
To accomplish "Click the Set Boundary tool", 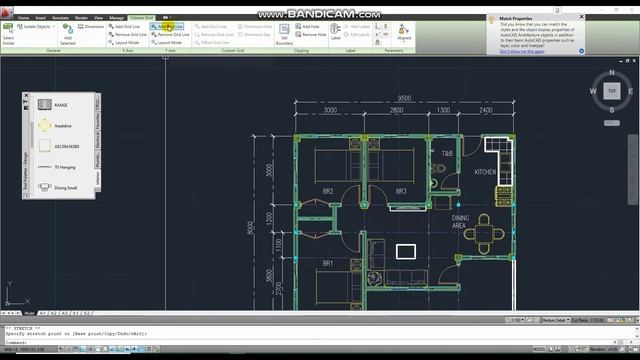I will [284, 34].
